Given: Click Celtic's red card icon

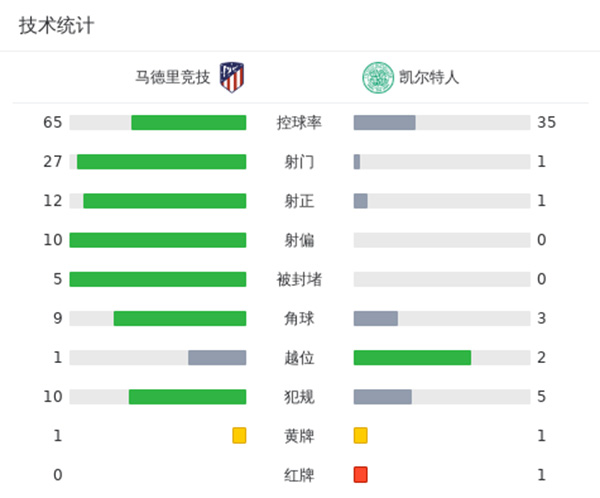Looking at the screenshot, I should 360,474.
